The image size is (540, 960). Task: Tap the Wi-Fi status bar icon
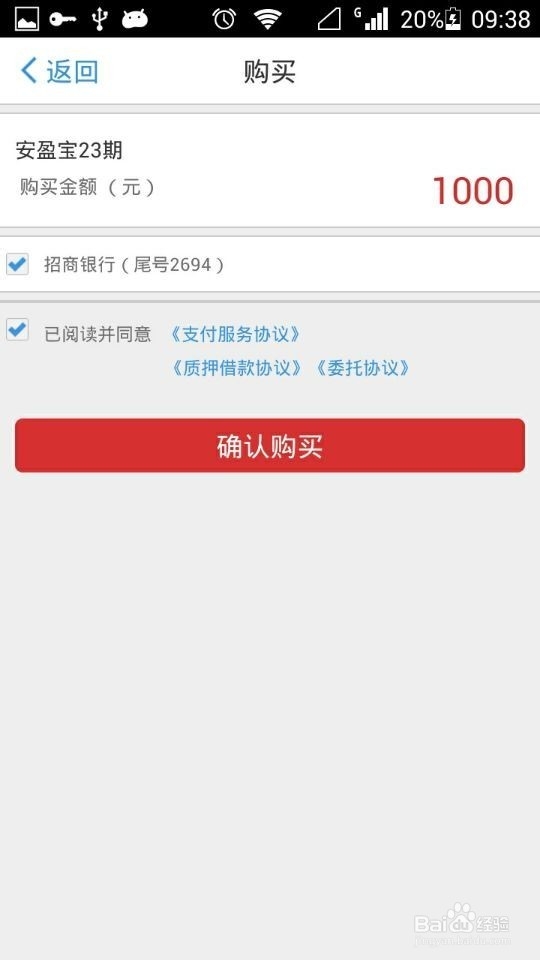[x=268, y=19]
